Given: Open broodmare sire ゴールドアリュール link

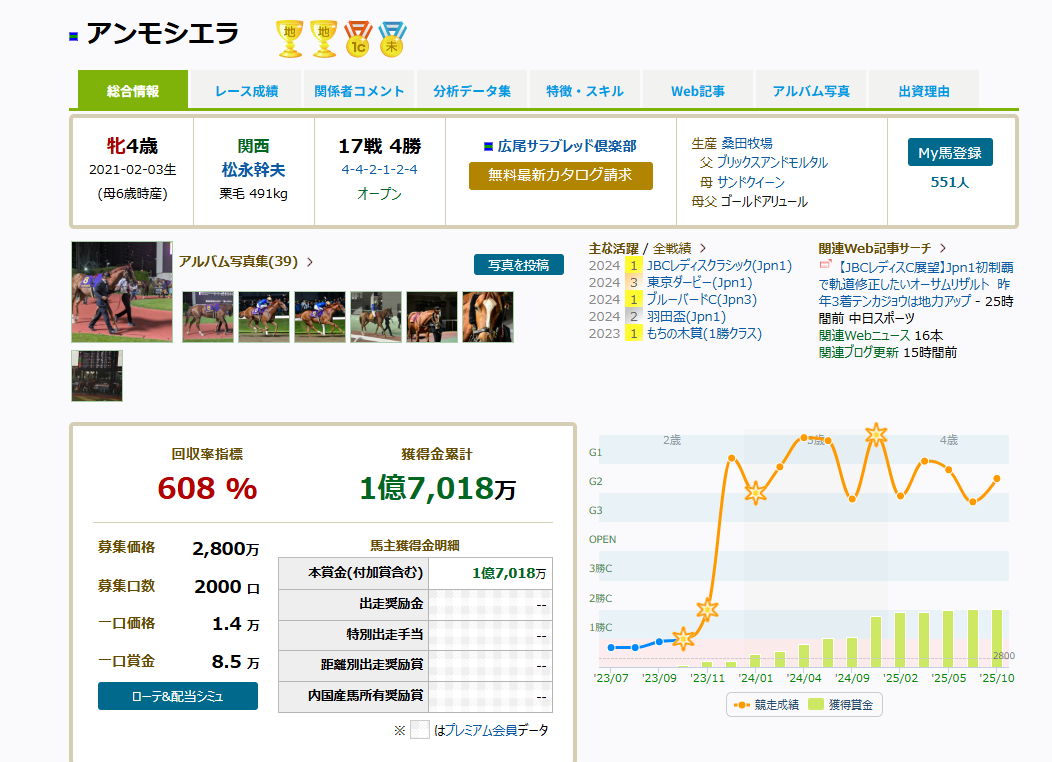Looking at the screenshot, I should coord(764,201).
